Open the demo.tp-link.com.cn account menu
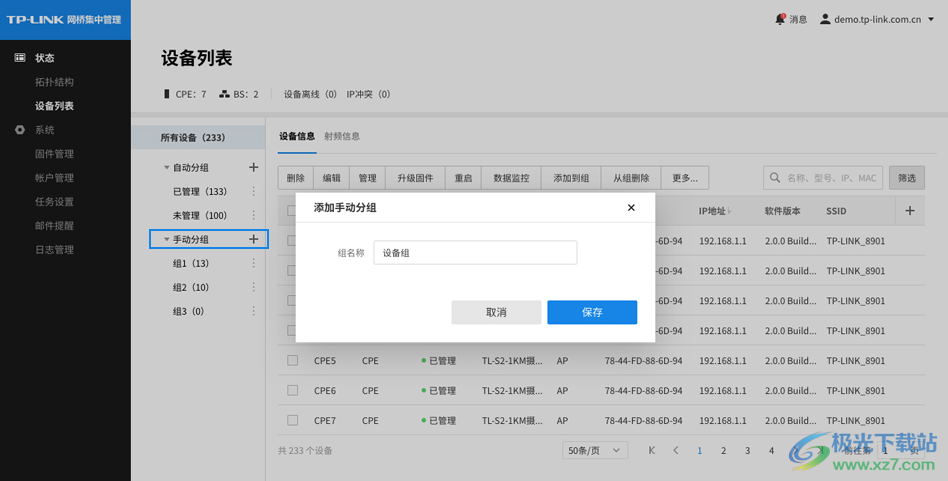 [877, 19]
